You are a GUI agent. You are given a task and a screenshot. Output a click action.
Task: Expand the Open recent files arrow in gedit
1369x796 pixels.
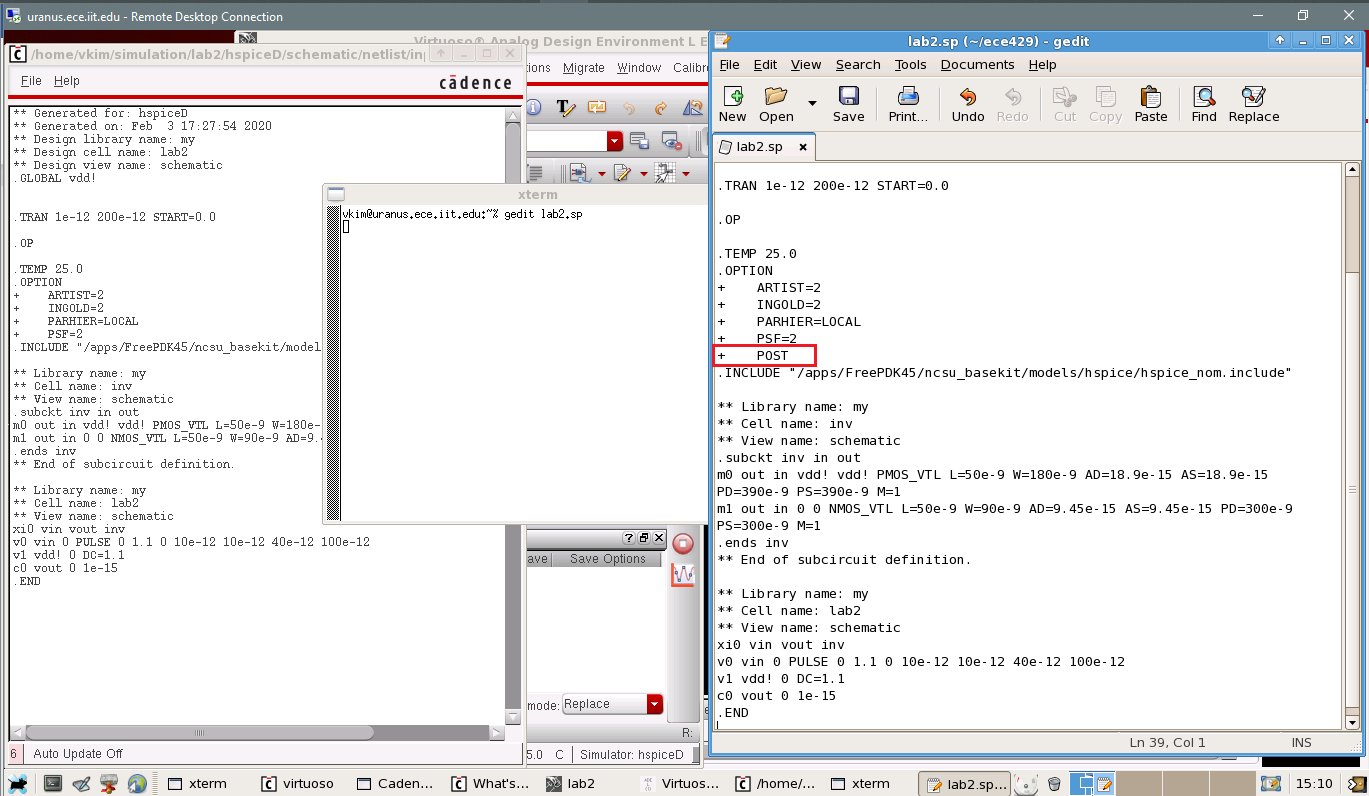click(812, 104)
